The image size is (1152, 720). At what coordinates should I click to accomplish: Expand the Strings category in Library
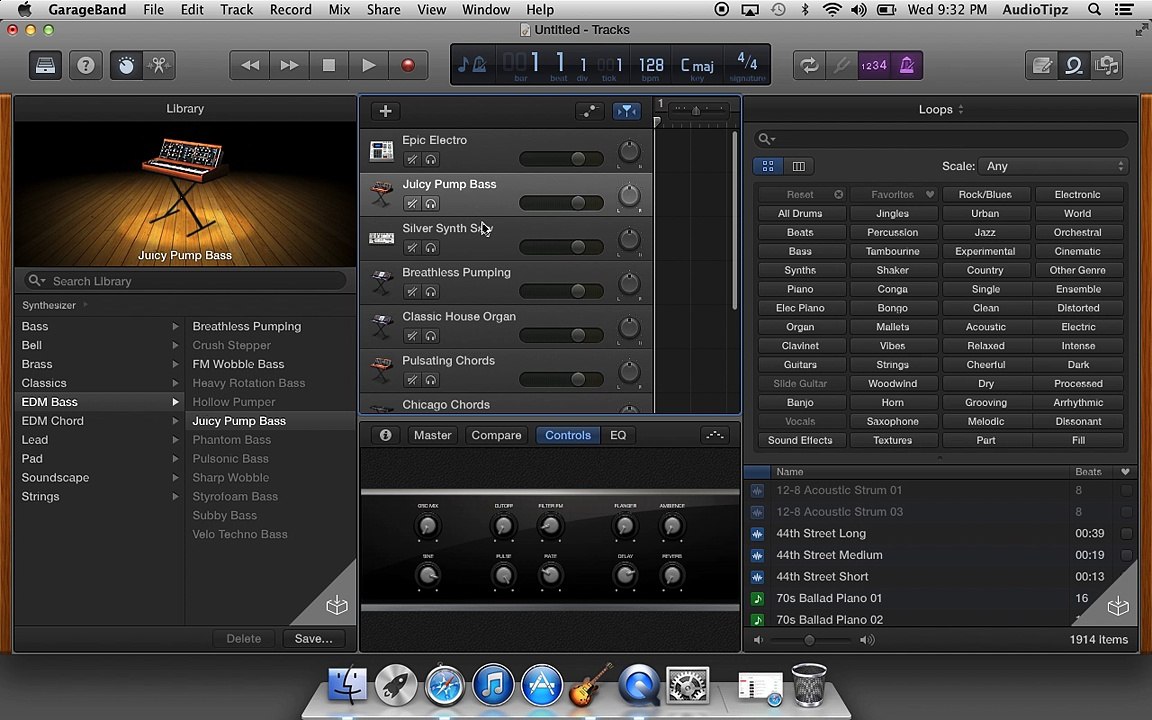click(x=175, y=497)
